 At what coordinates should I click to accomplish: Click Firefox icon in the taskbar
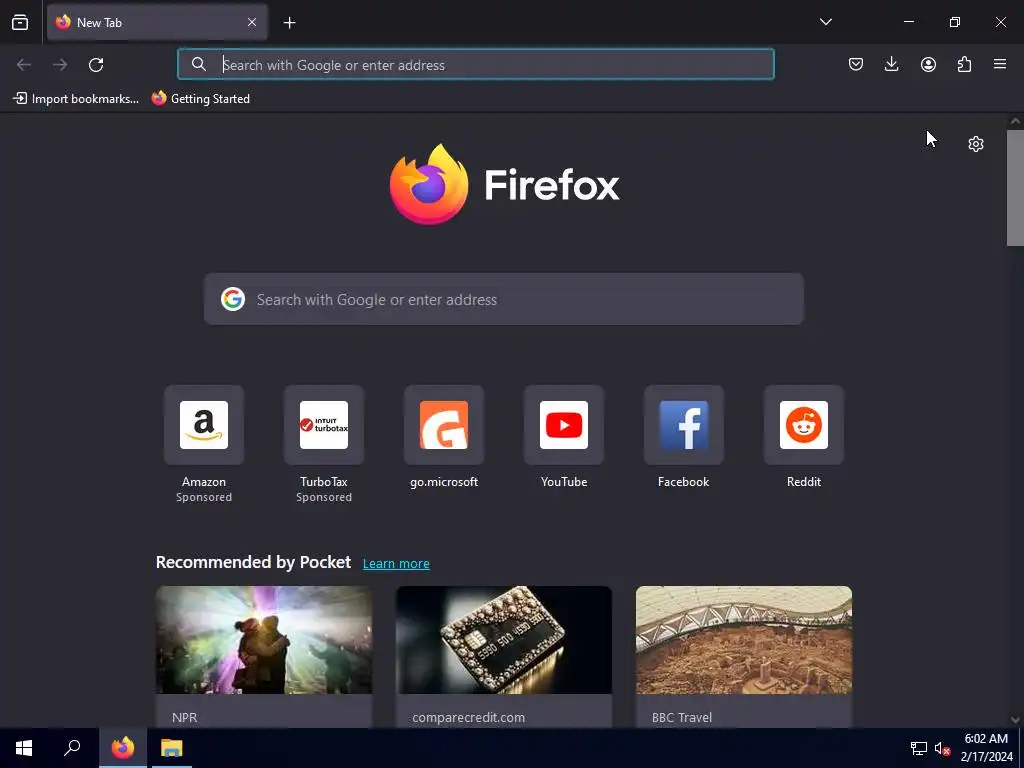123,748
